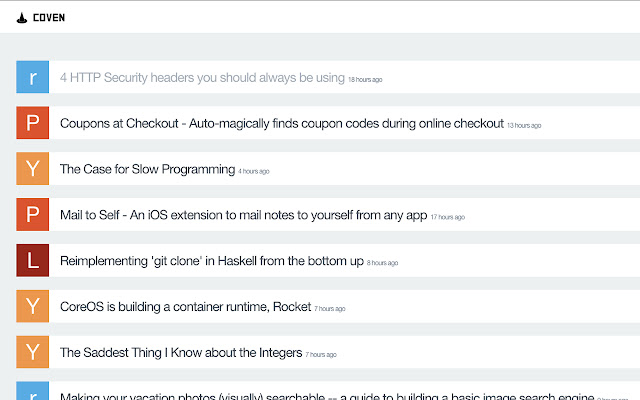Click the 'P' source icon beside Mail to Self
This screenshot has height=400, width=640.
click(x=33, y=215)
